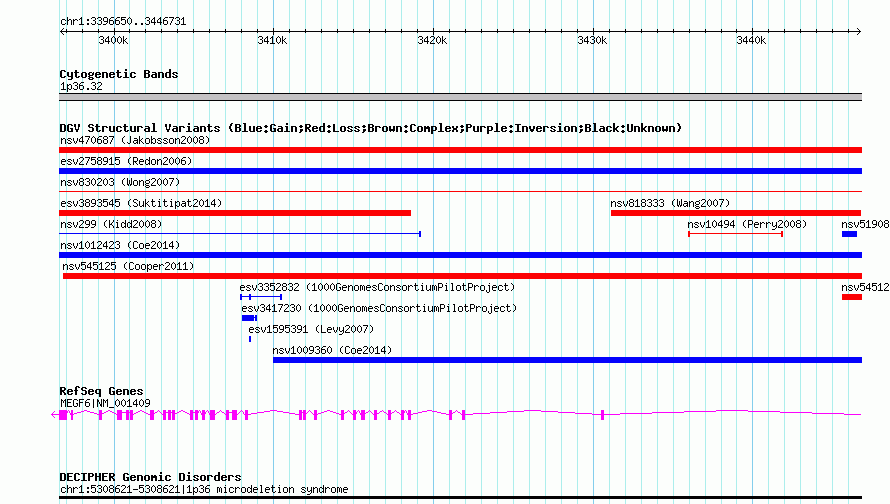Click the nsv818333 (Wang2007) label
Viewport: 890px width, 504px height.
pos(670,203)
